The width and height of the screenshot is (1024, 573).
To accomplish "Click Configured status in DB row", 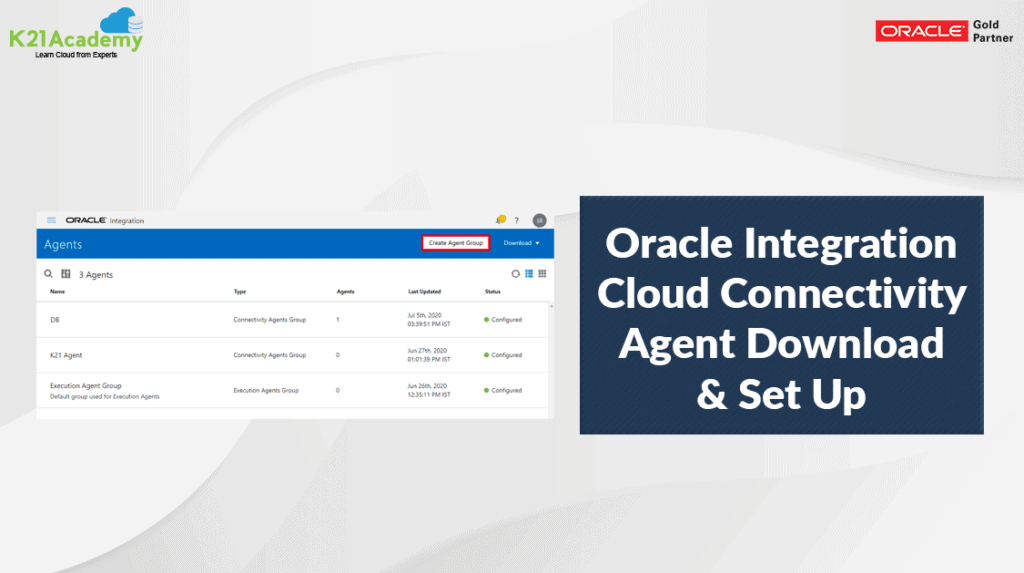I will (503, 319).
